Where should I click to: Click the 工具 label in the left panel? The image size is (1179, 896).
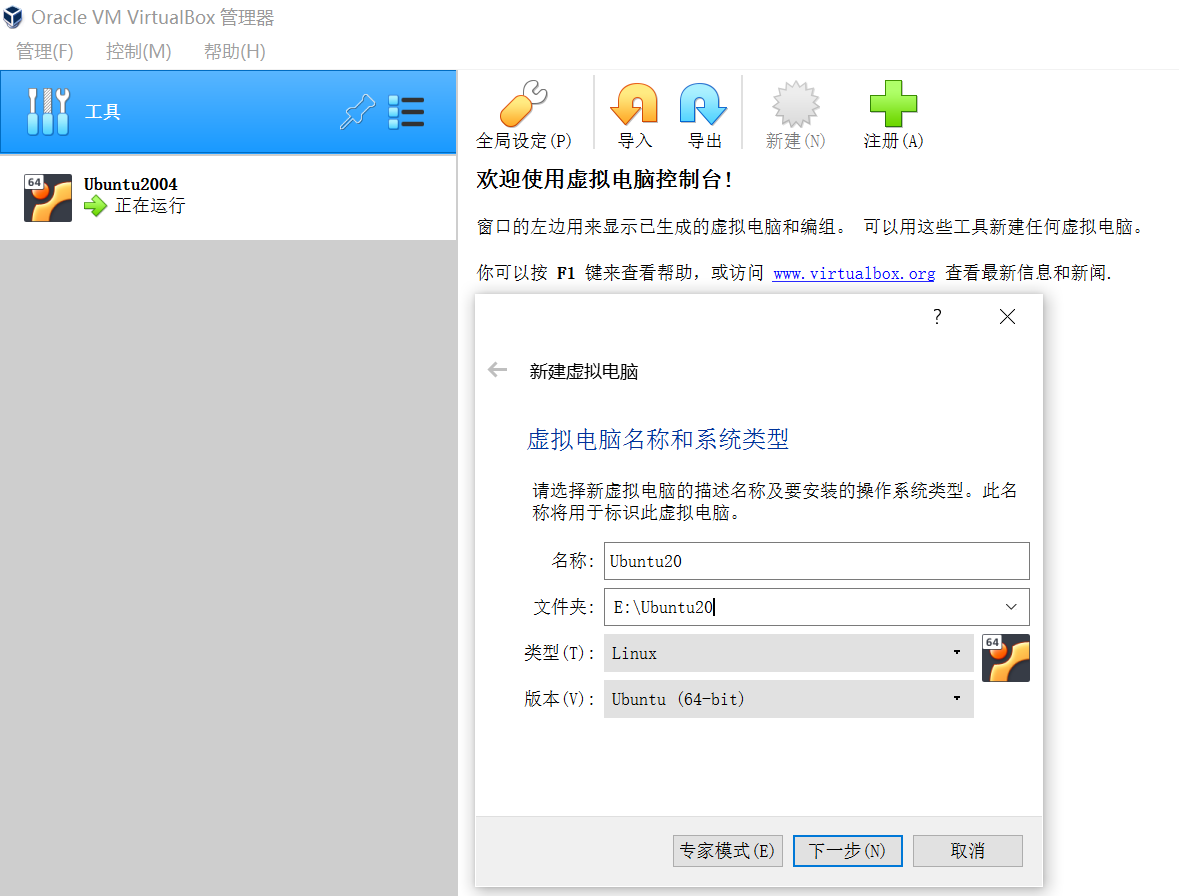(103, 112)
